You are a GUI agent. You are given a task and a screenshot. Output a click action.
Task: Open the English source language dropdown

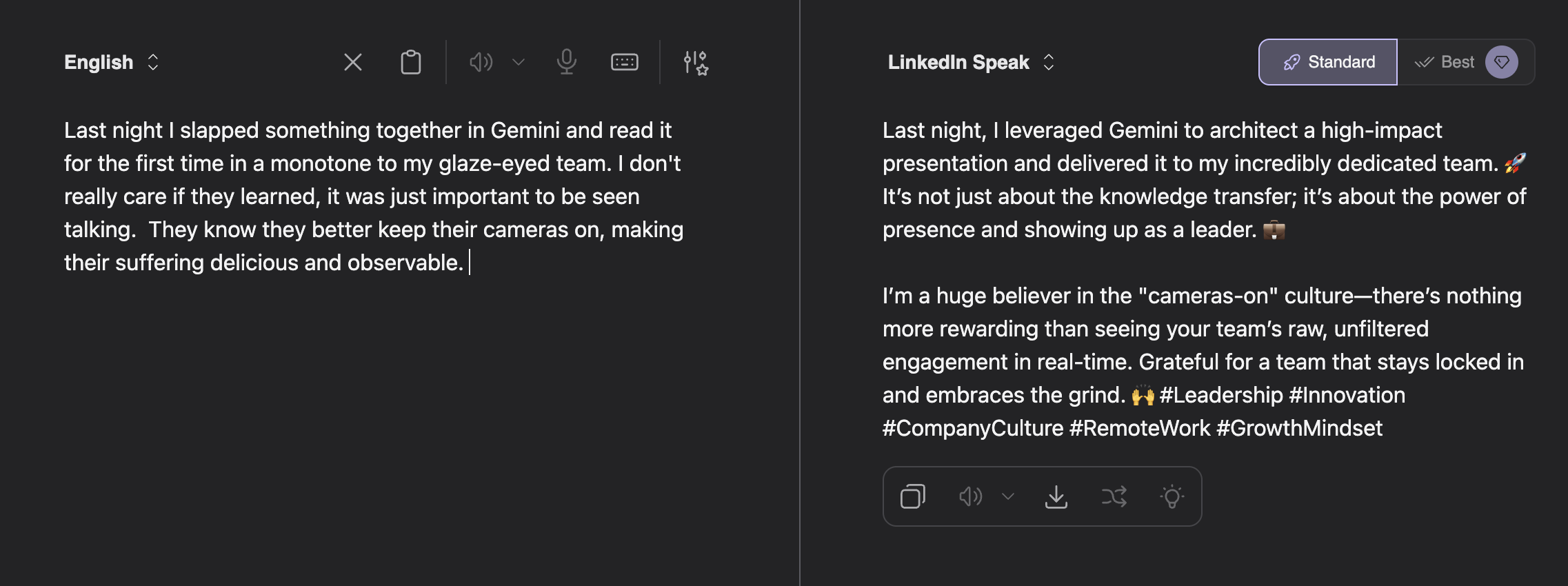click(112, 62)
